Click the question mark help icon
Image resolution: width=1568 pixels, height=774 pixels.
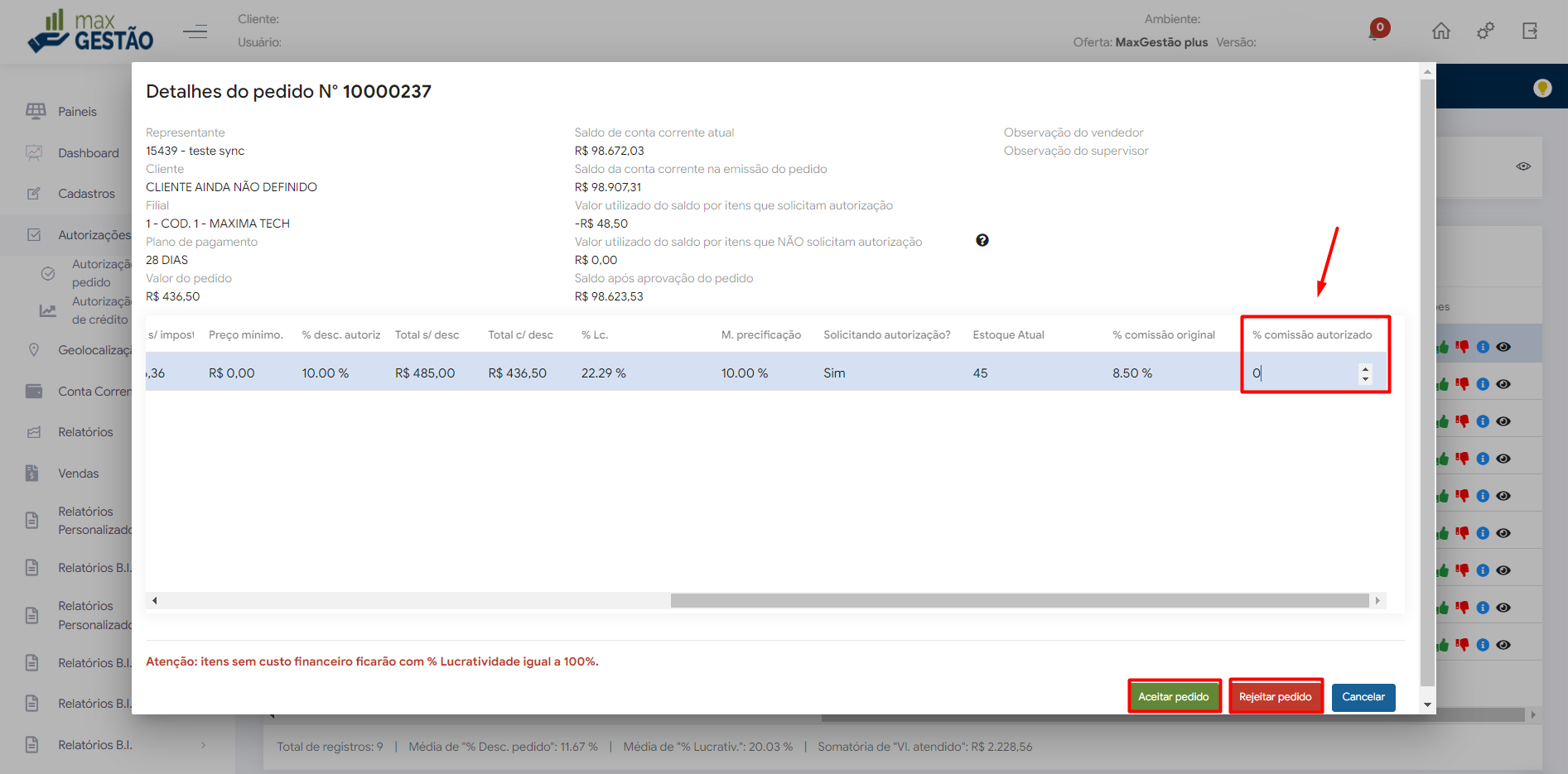tap(982, 240)
